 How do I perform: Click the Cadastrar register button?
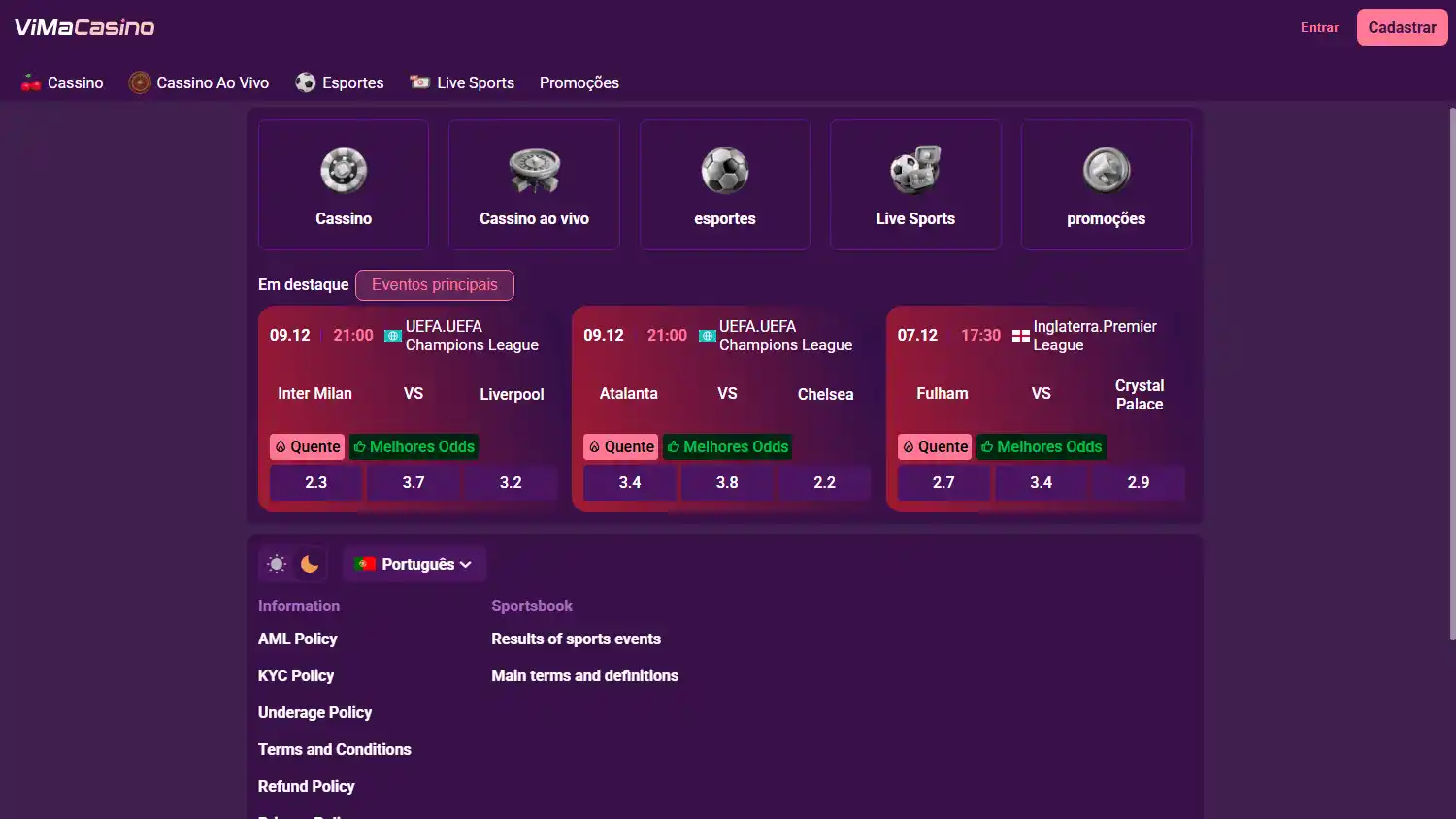click(x=1403, y=27)
